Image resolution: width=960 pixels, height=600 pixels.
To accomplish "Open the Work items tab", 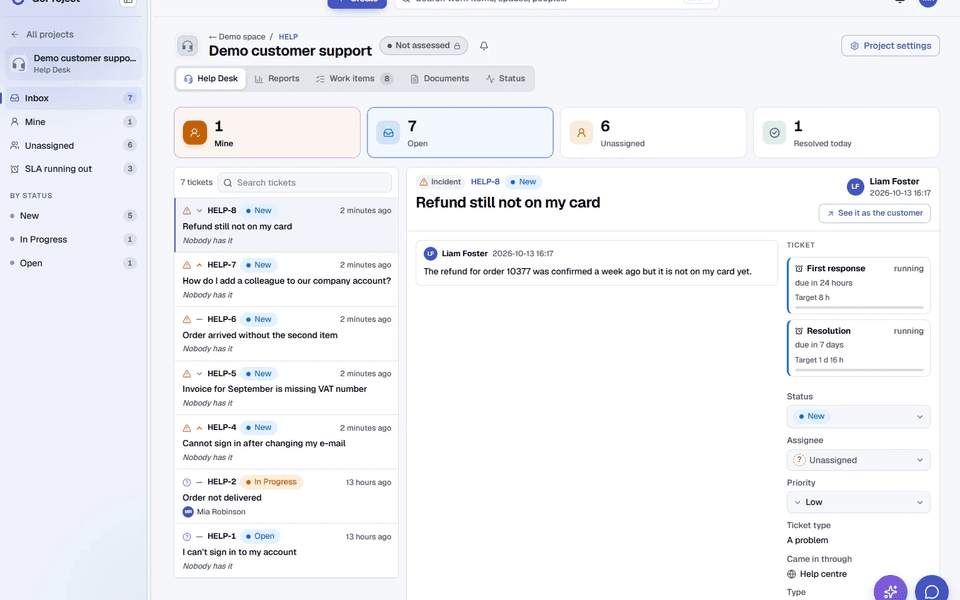I will pyautogui.click(x=354, y=78).
